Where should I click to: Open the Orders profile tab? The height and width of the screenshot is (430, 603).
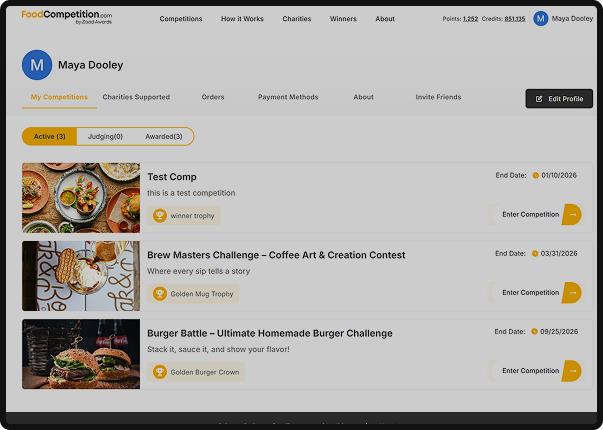coord(213,97)
